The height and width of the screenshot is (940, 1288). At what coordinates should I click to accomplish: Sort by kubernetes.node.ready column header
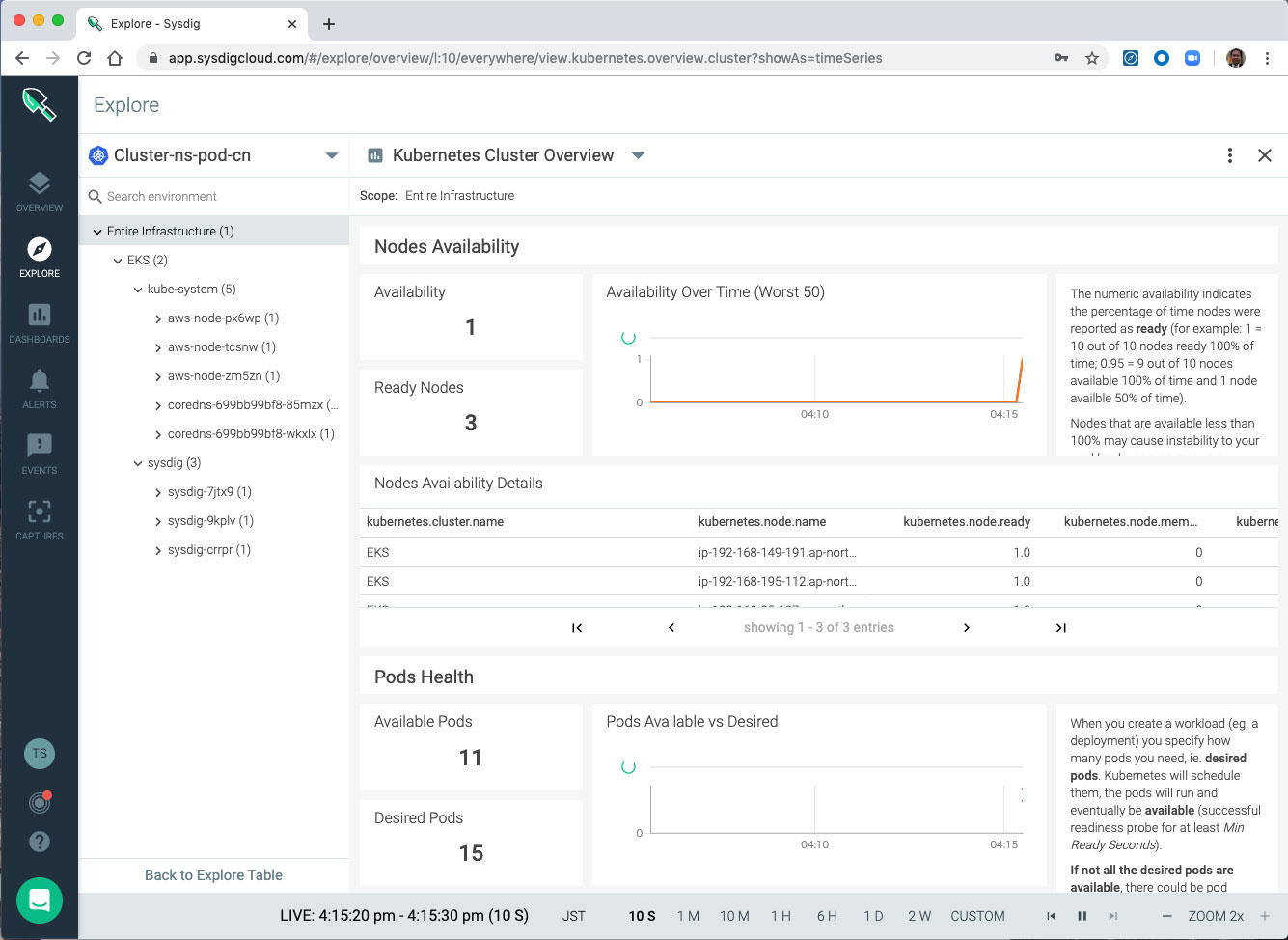pos(967,522)
